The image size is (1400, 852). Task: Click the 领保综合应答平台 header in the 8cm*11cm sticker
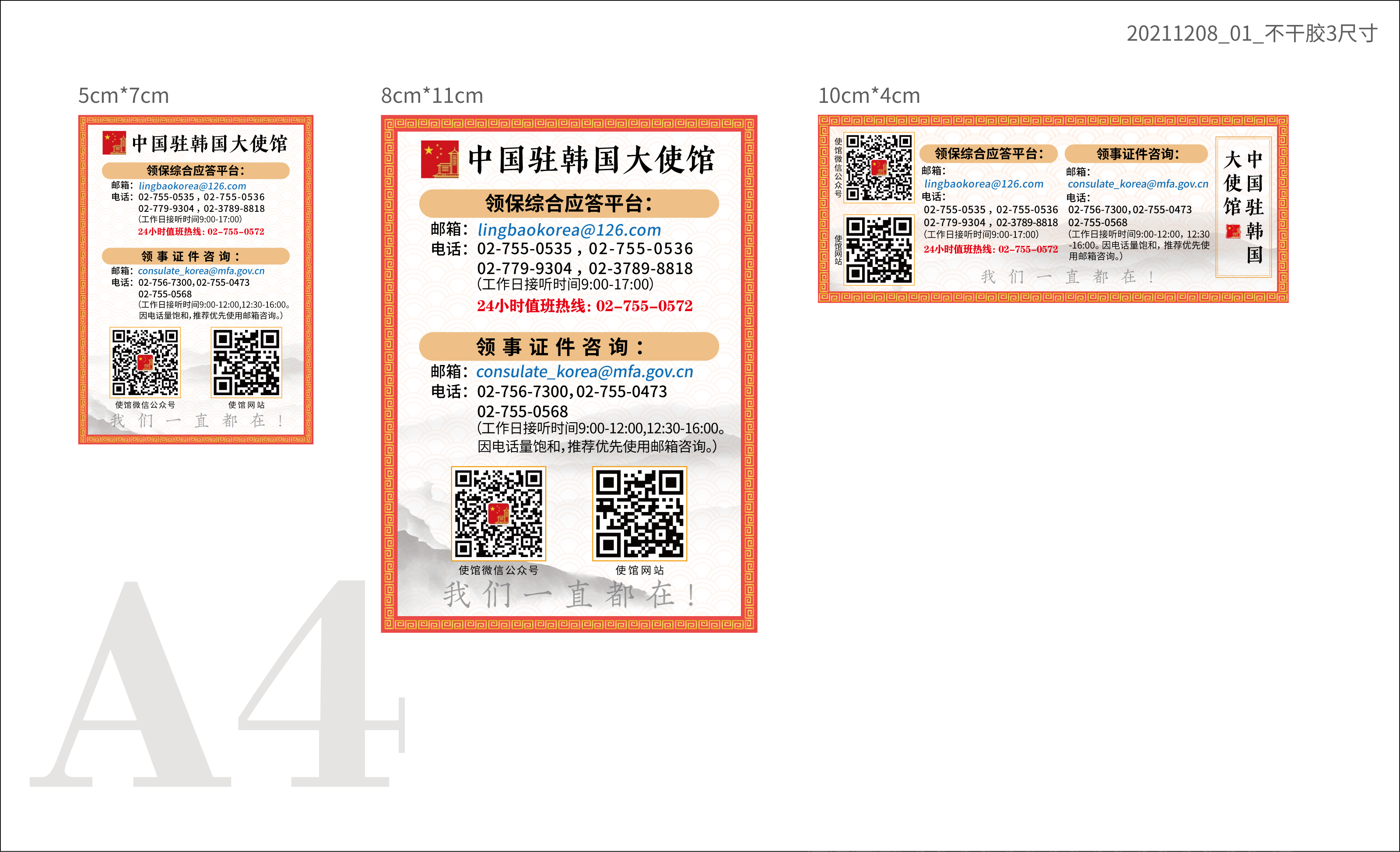569,203
